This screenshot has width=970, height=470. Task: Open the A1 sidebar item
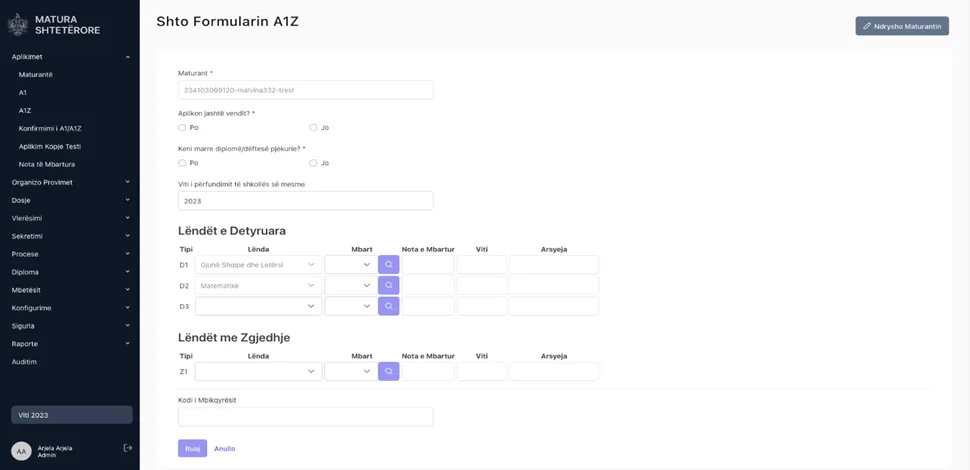coord(23,93)
